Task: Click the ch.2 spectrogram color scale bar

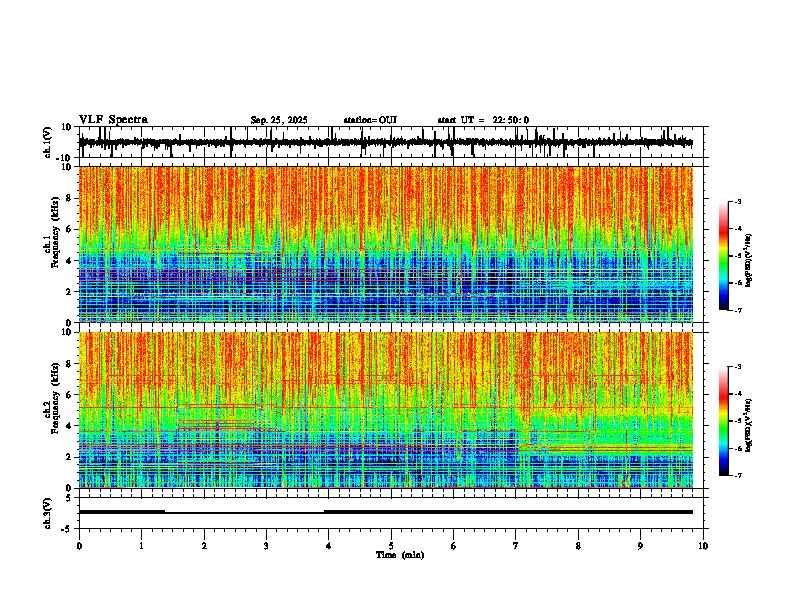Action: [x=724, y=421]
